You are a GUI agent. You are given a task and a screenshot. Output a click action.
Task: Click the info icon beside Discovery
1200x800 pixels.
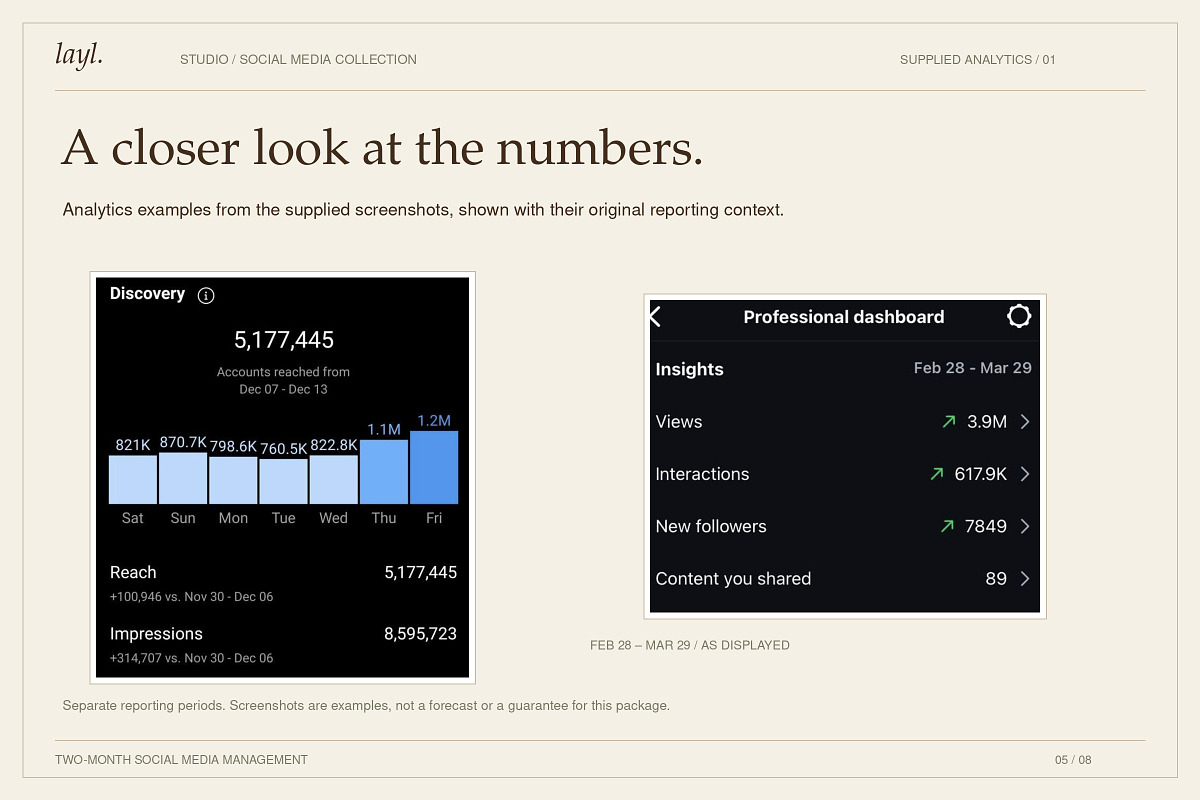(x=206, y=295)
